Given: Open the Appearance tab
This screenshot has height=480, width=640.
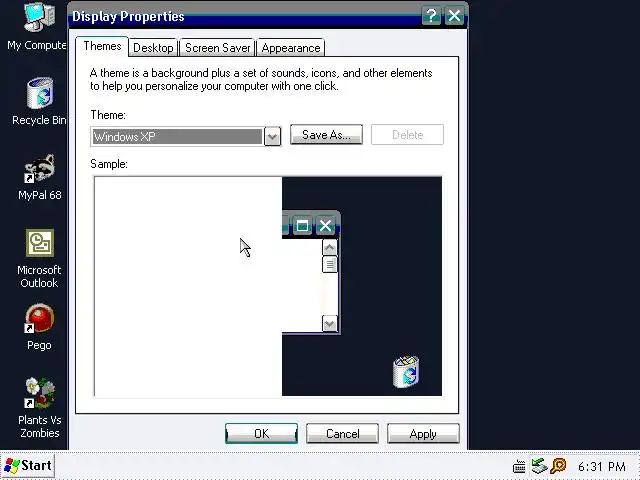Looking at the screenshot, I should pyautogui.click(x=291, y=48).
